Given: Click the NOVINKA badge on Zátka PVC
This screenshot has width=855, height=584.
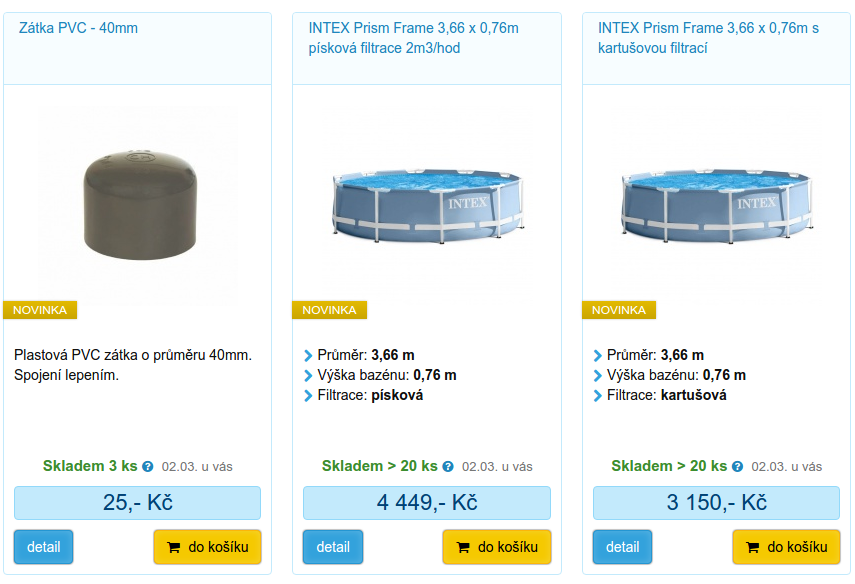Looking at the screenshot, I should tap(40, 310).
